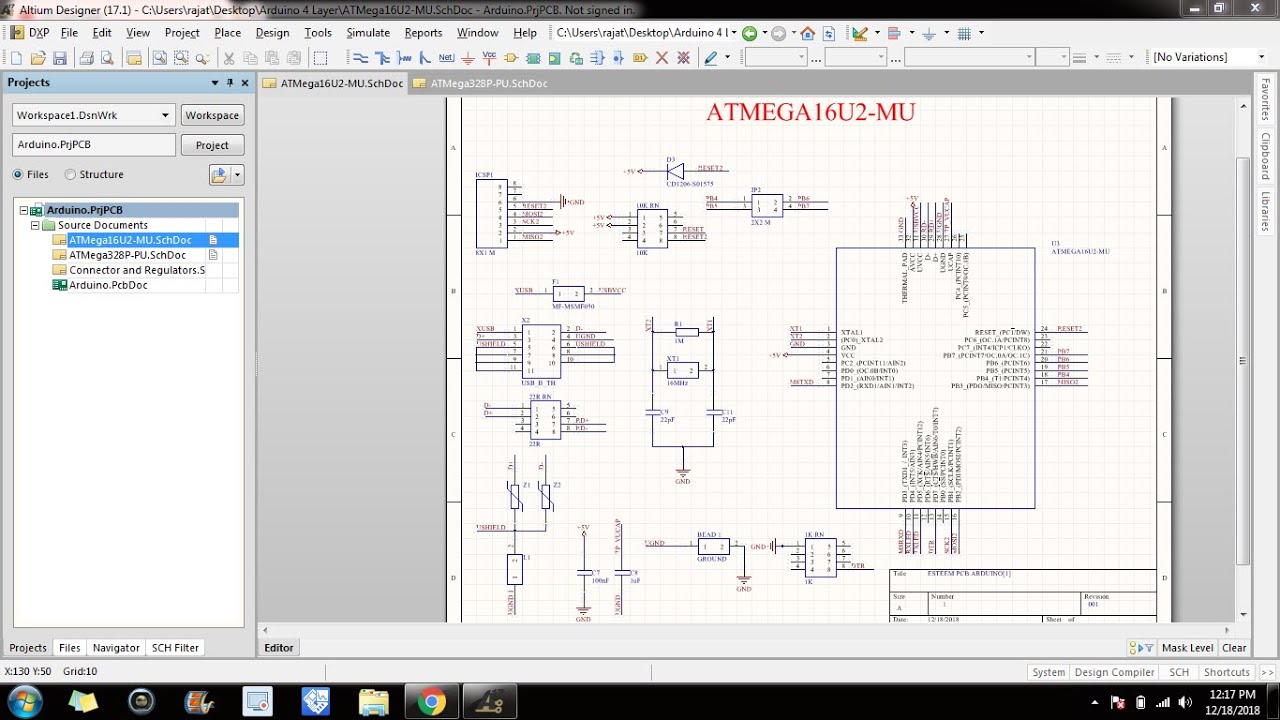Go to the Home page icon
The height and width of the screenshot is (720, 1280).
click(807, 33)
